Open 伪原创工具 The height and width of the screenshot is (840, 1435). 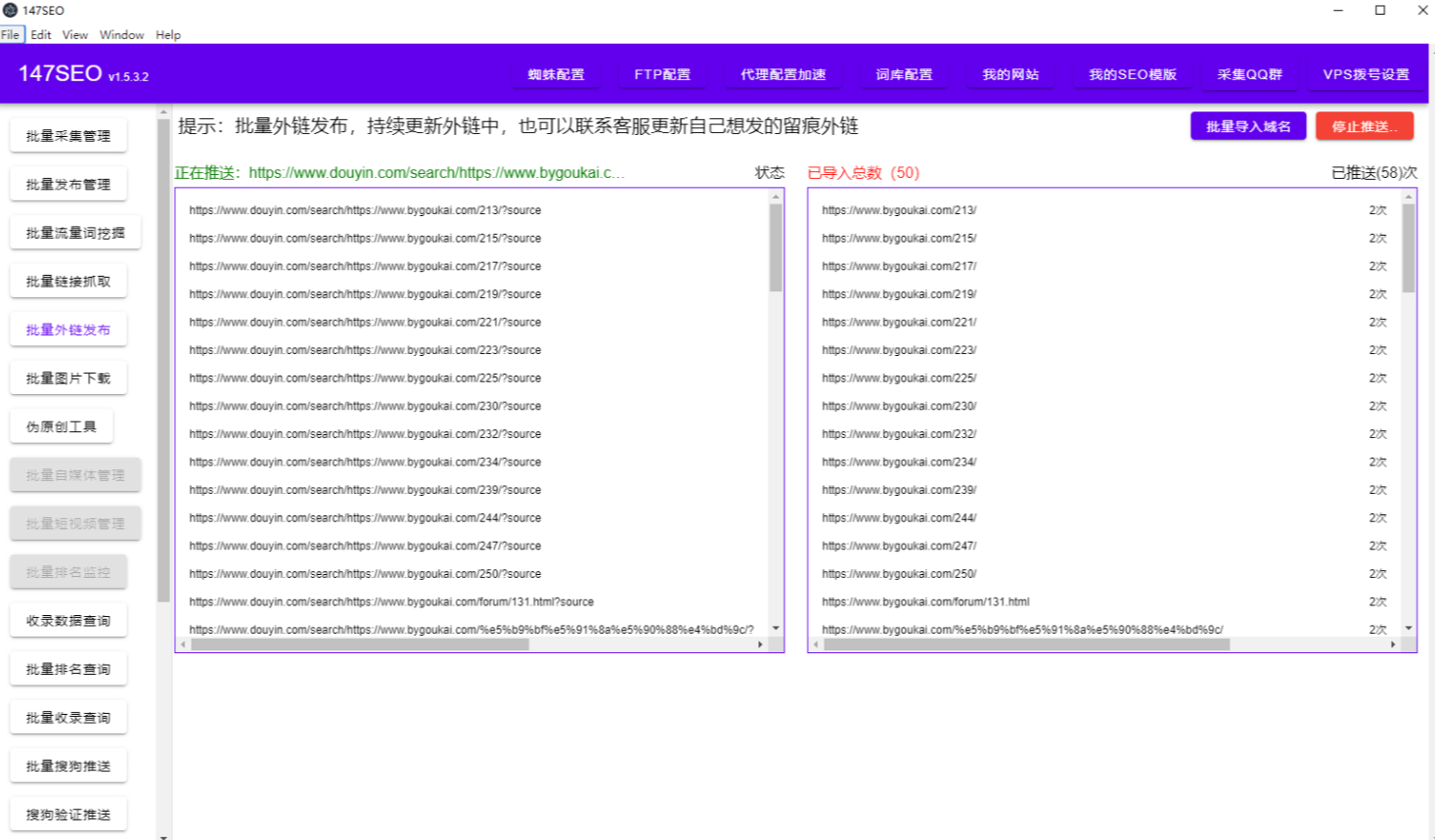pyautogui.click(x=62, y=426)
